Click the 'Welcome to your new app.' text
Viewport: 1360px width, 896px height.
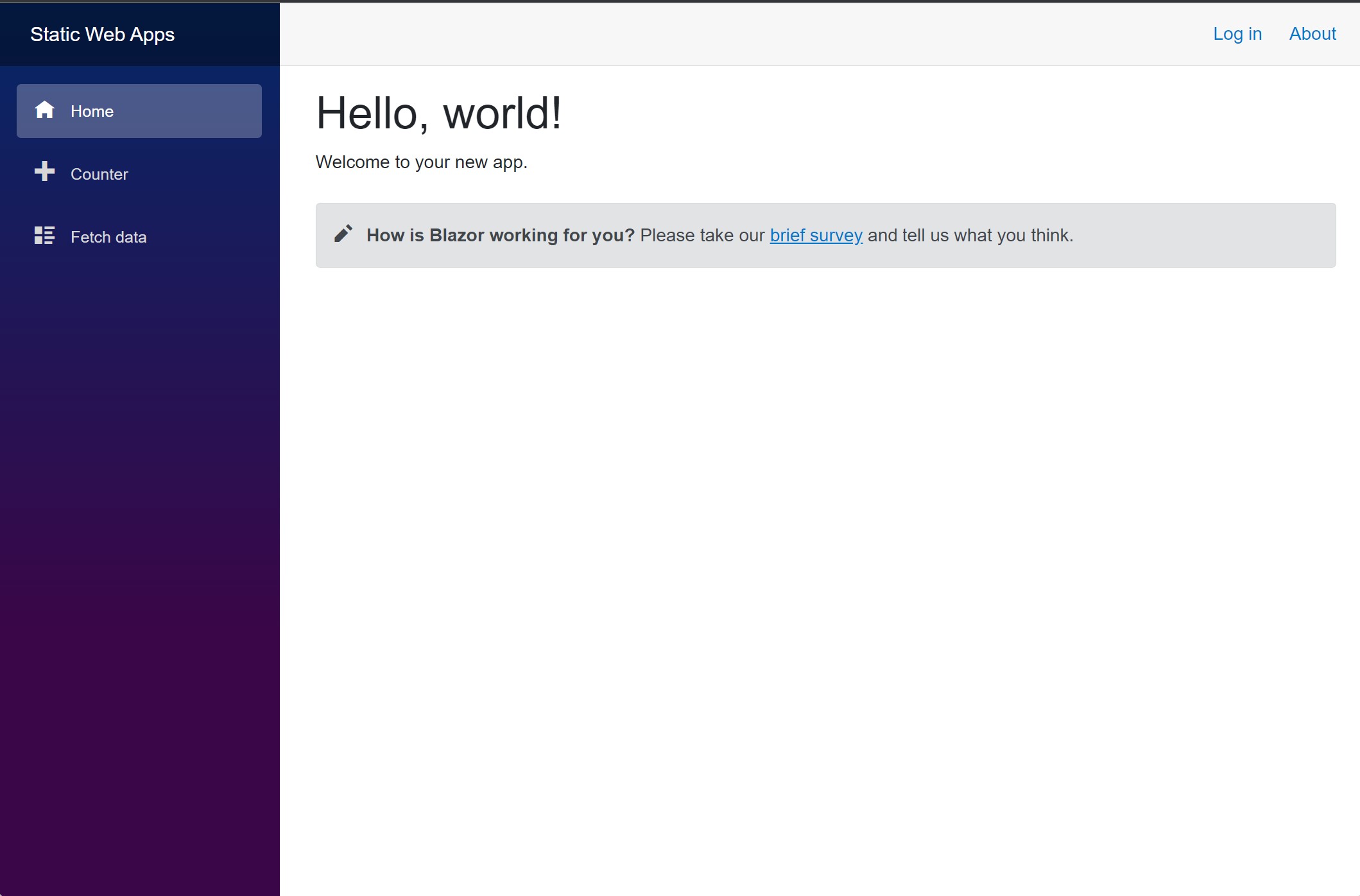coord(421,162)
